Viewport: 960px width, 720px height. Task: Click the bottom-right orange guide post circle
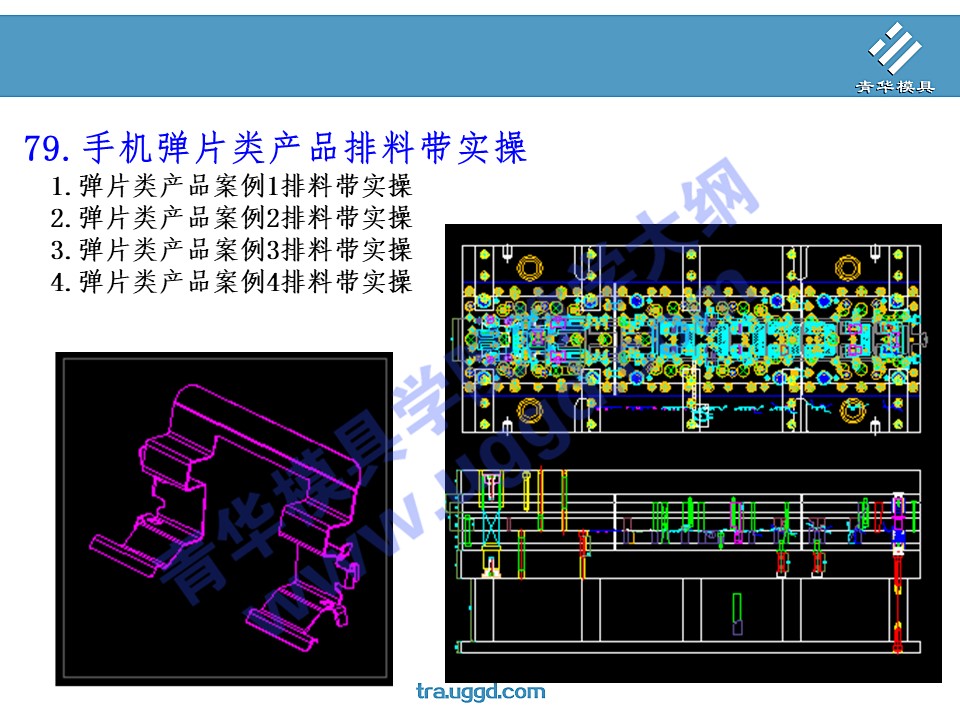click(852, 409)
